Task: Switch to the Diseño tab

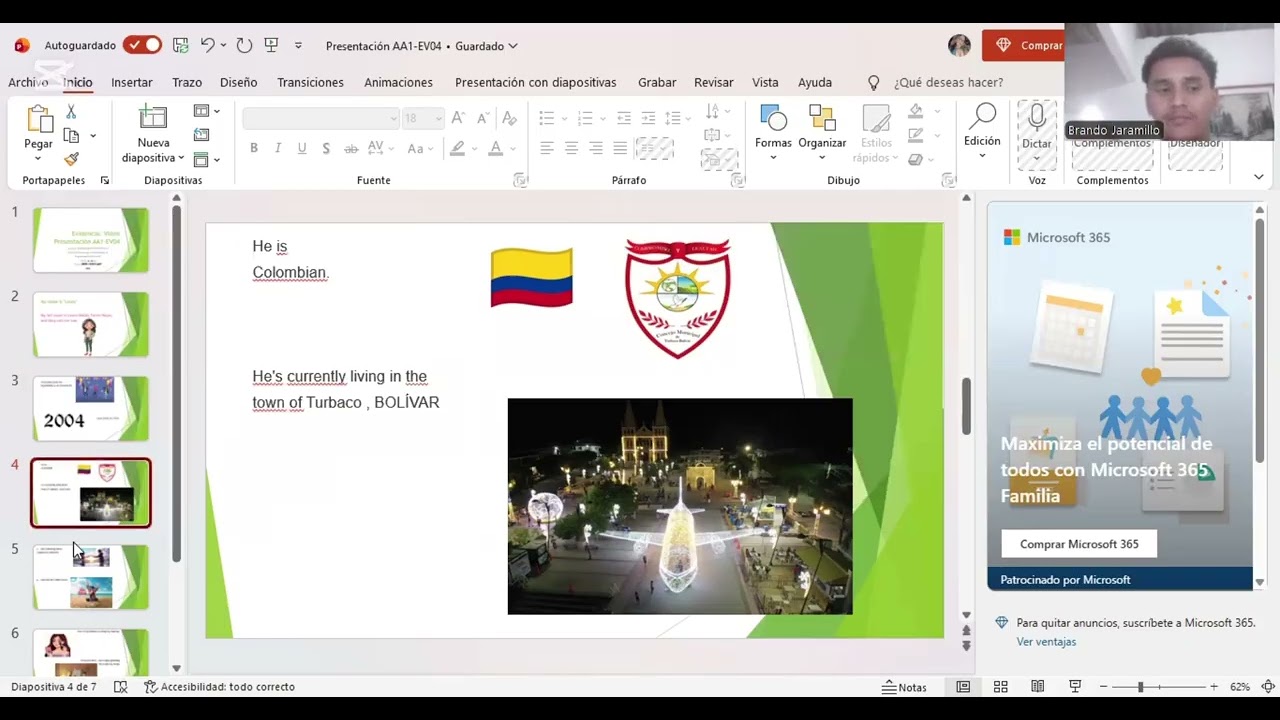Action: (x=239, y=82)
